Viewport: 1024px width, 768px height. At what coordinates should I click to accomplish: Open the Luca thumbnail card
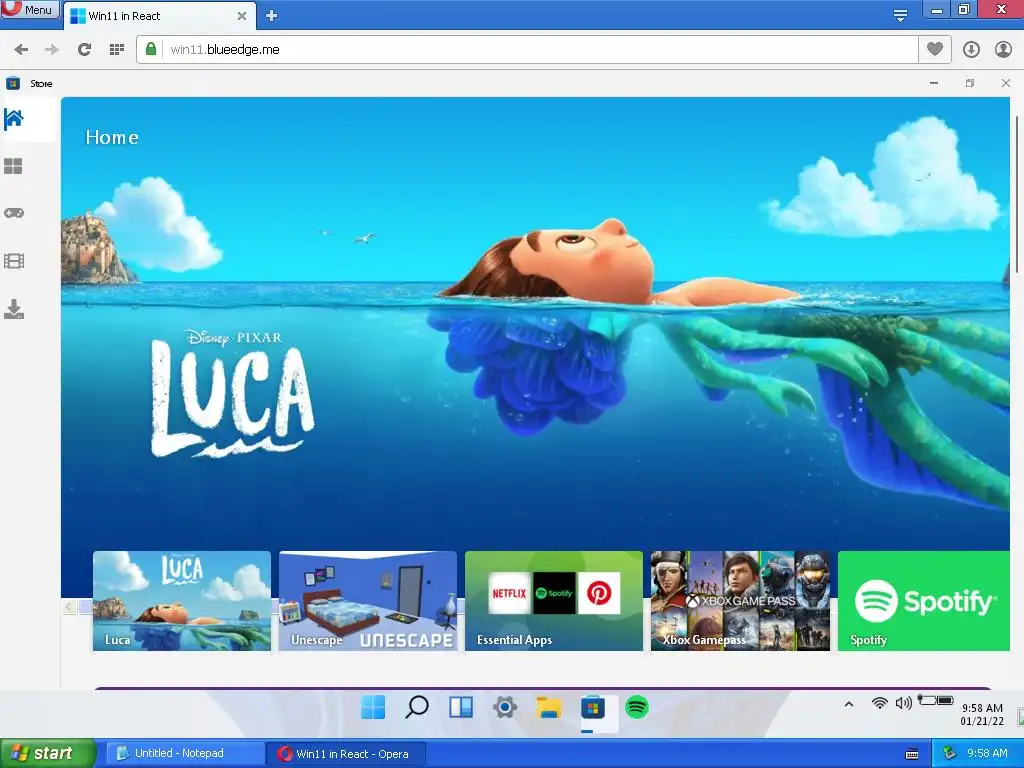coord(182,601)
